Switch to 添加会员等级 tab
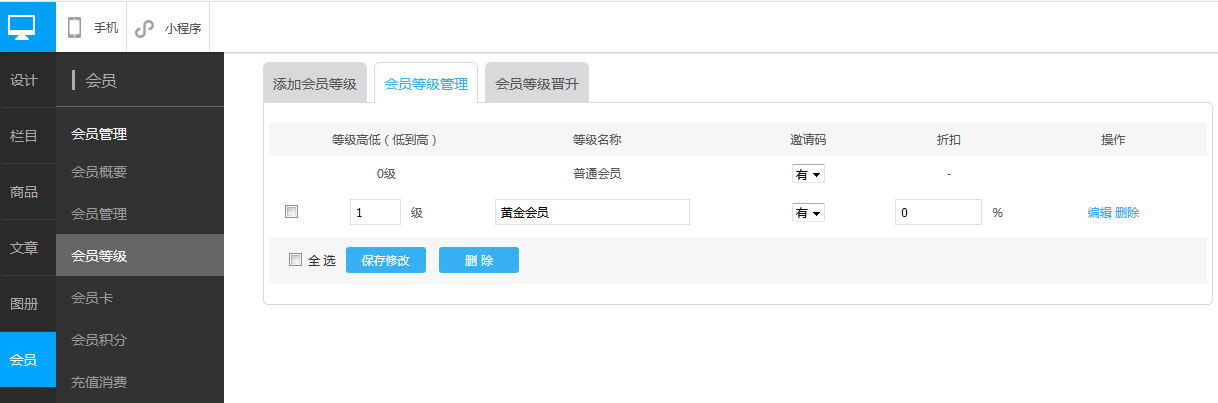Screen dimensions: 1218x403 [315, 84]
